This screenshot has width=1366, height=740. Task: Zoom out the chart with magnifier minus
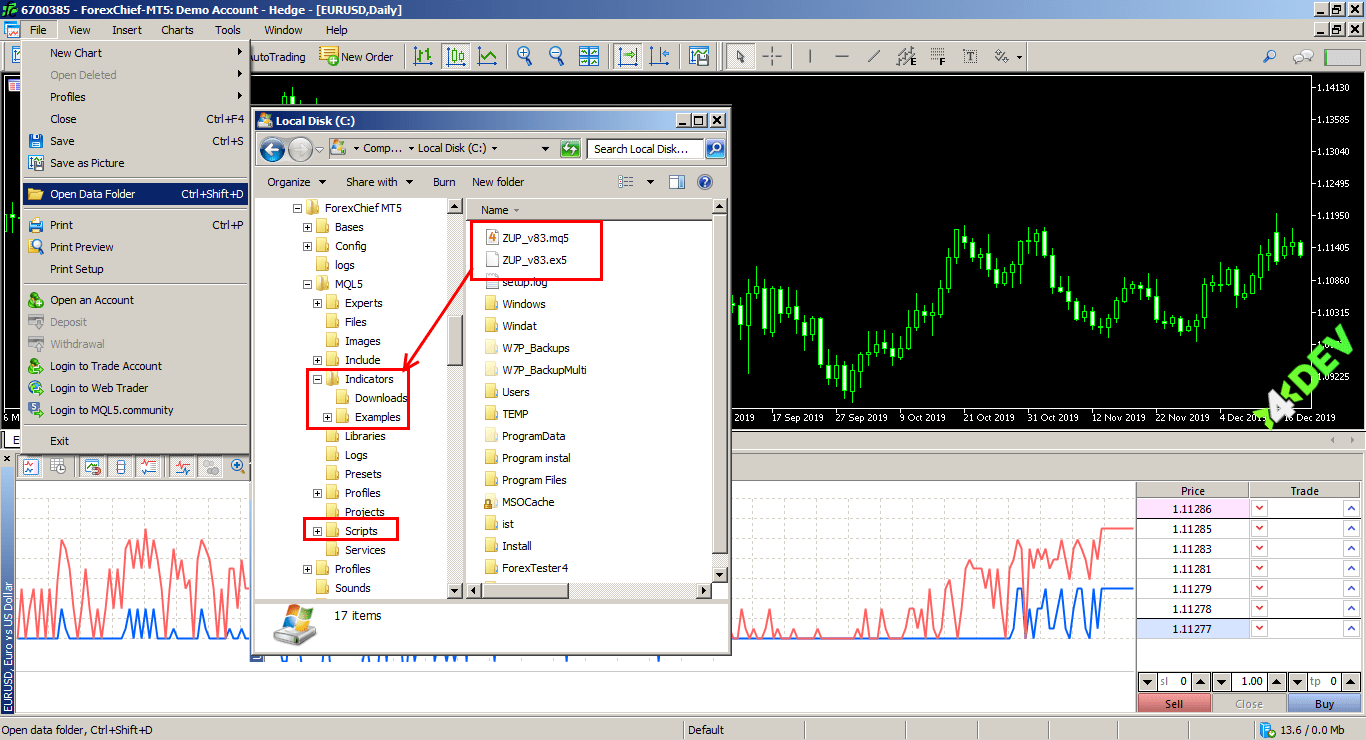pos(556,57)
